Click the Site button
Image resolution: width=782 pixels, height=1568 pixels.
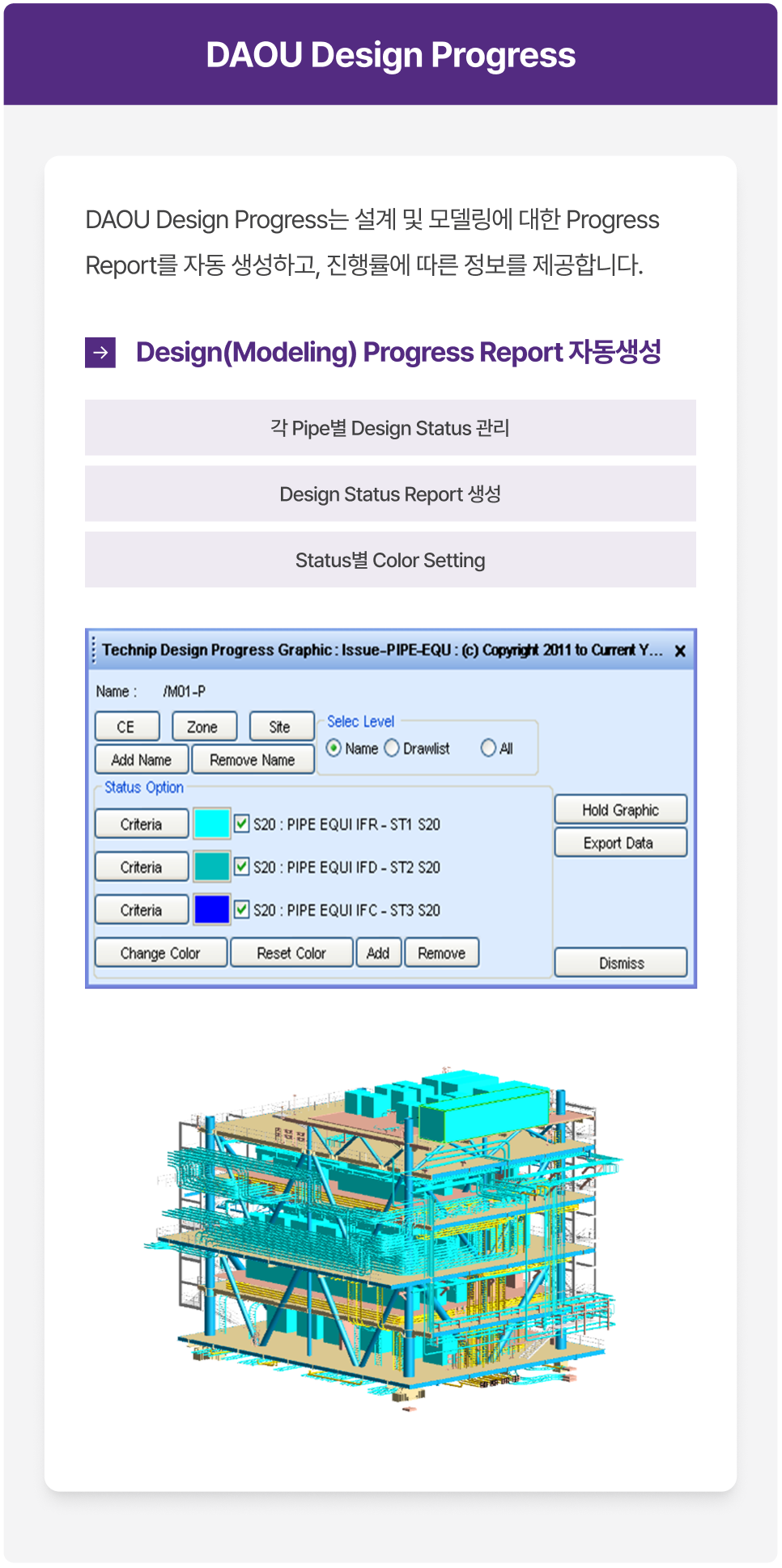click(x=280, y=727)
